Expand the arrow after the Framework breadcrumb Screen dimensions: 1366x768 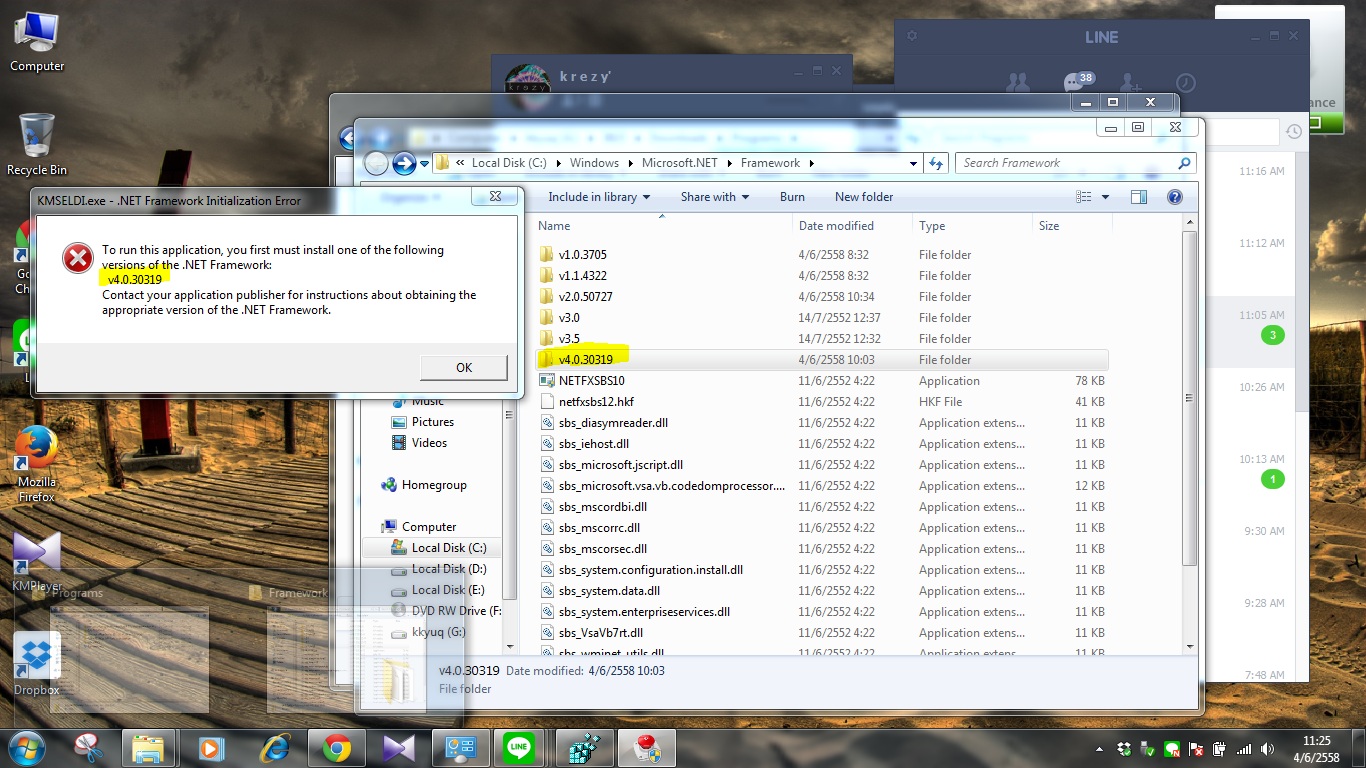(811, 163)
